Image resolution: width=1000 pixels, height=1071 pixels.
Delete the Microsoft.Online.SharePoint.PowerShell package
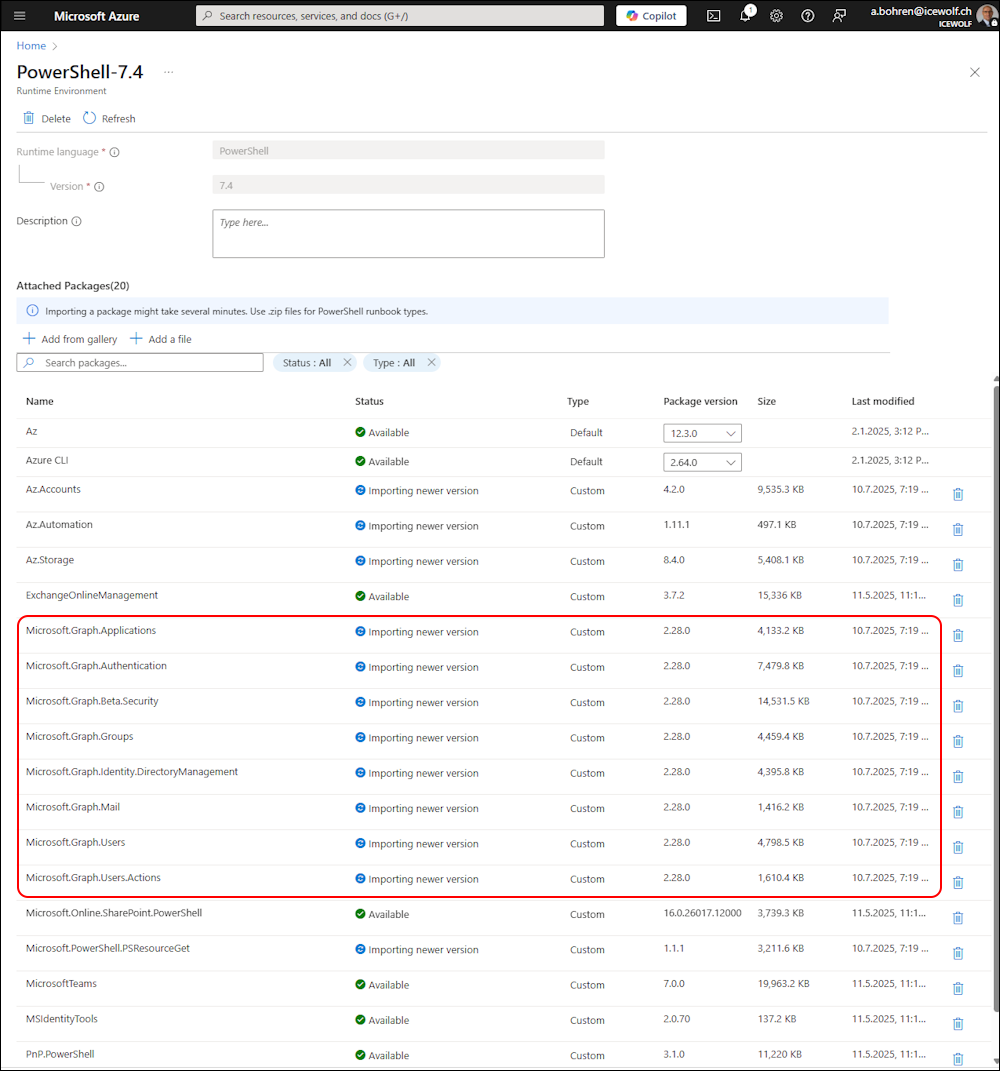(958, 918)
